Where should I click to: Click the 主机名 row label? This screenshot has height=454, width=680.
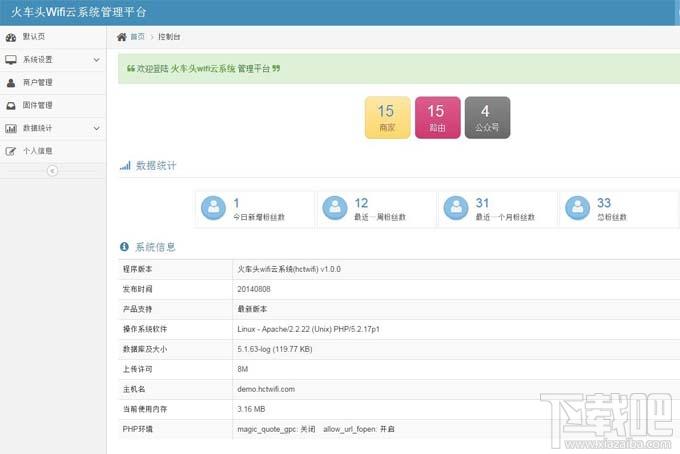134,389
